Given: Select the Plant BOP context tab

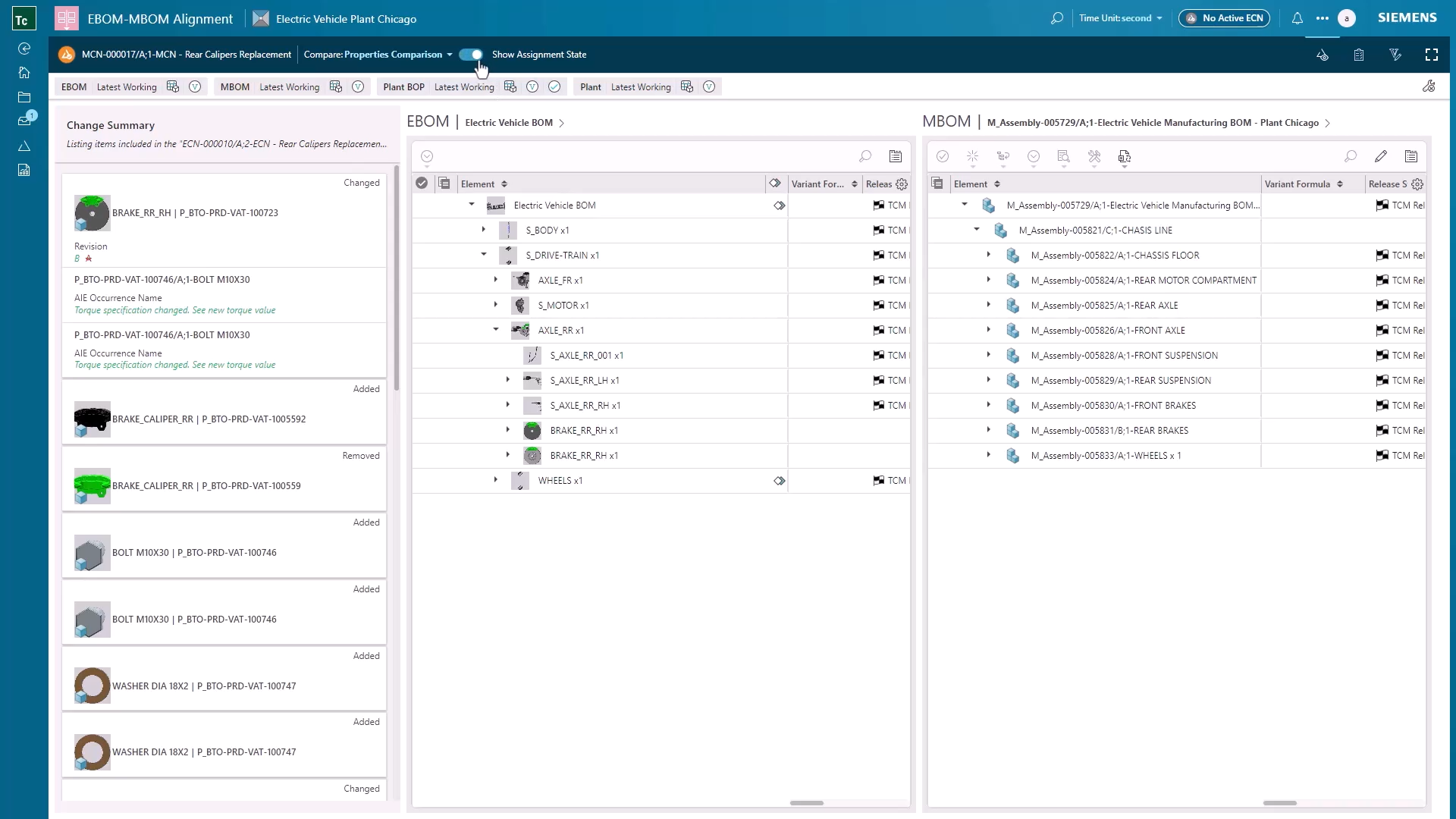Looking at the screenshot, I should [403, 87].
